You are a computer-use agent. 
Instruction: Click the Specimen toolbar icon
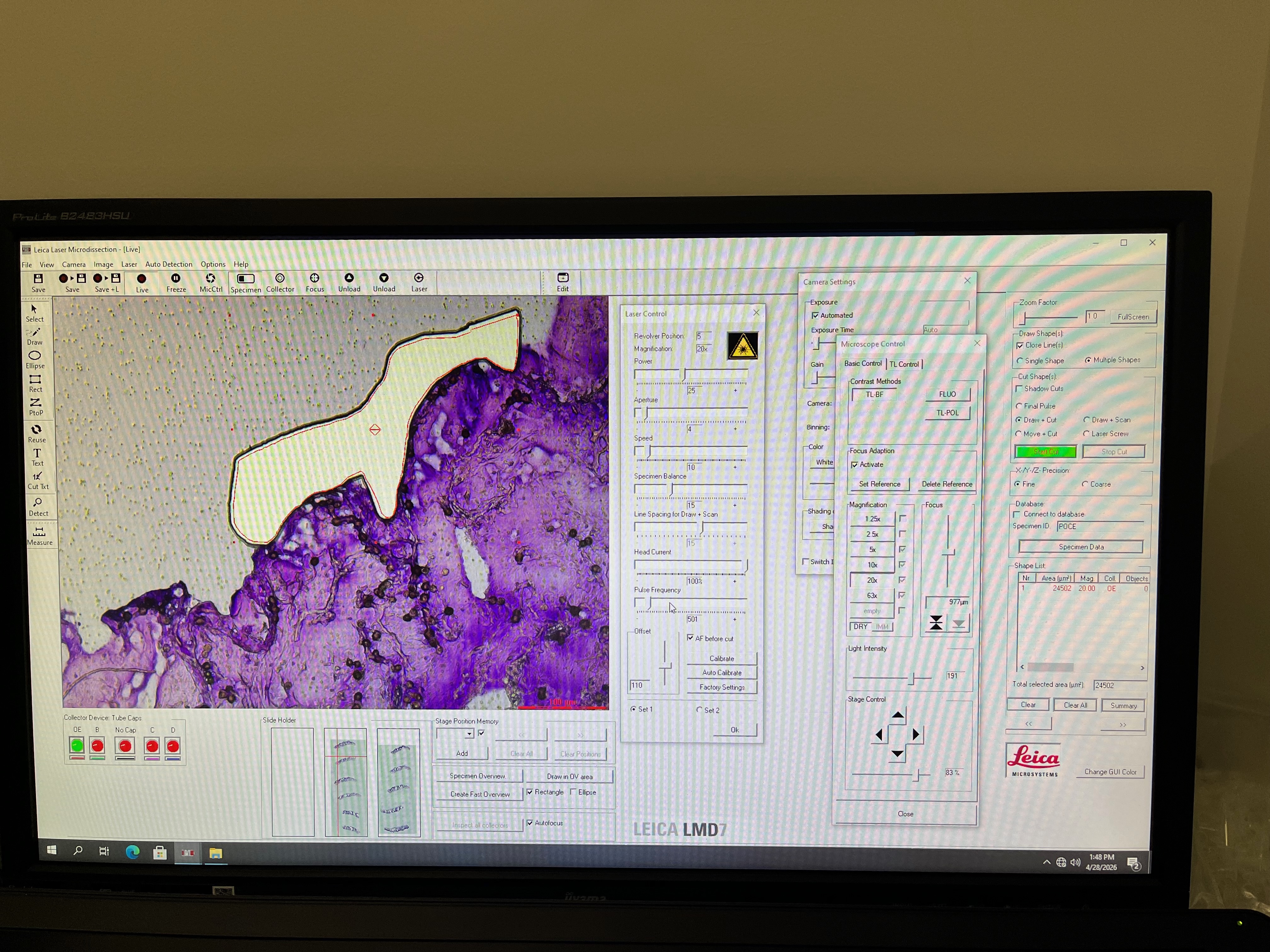246,283
